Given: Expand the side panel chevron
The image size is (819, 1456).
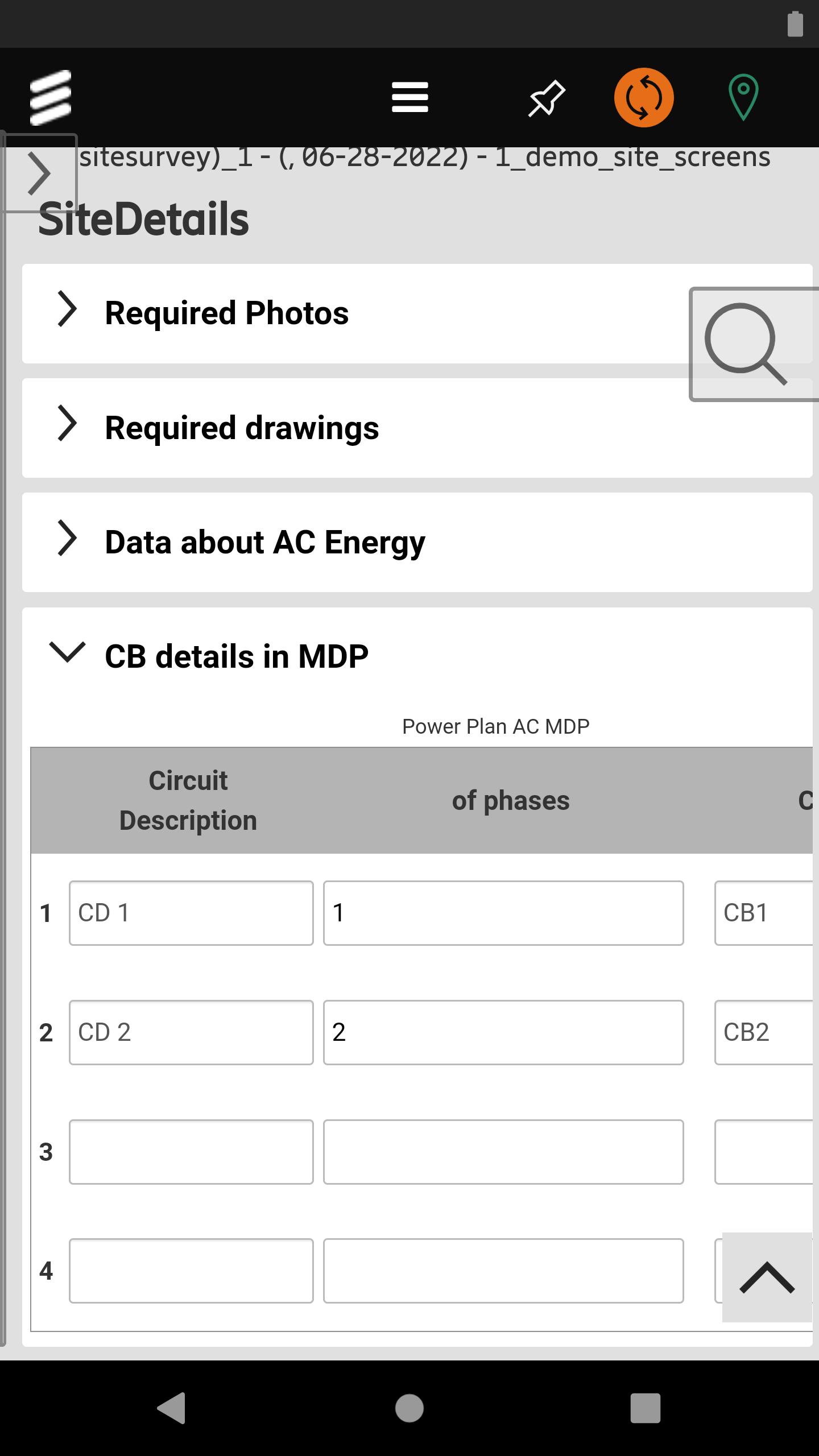Looking at the screenshot, I should (x=39, y=173).
